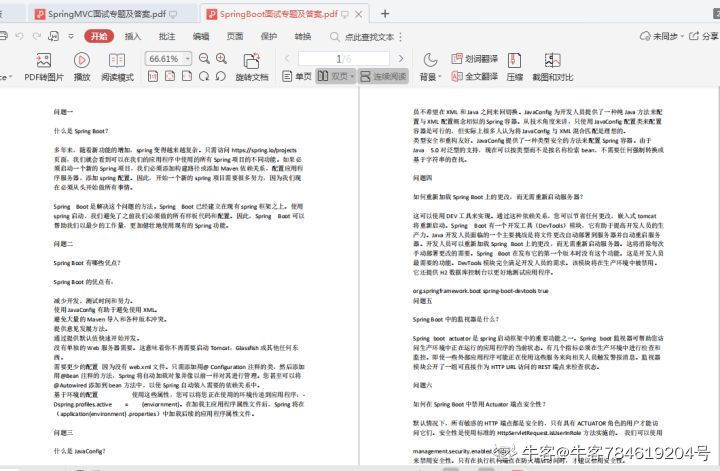Click the 点此查找文本 search field
Viewport: 720px width, 471px height.
coord(370,37)
